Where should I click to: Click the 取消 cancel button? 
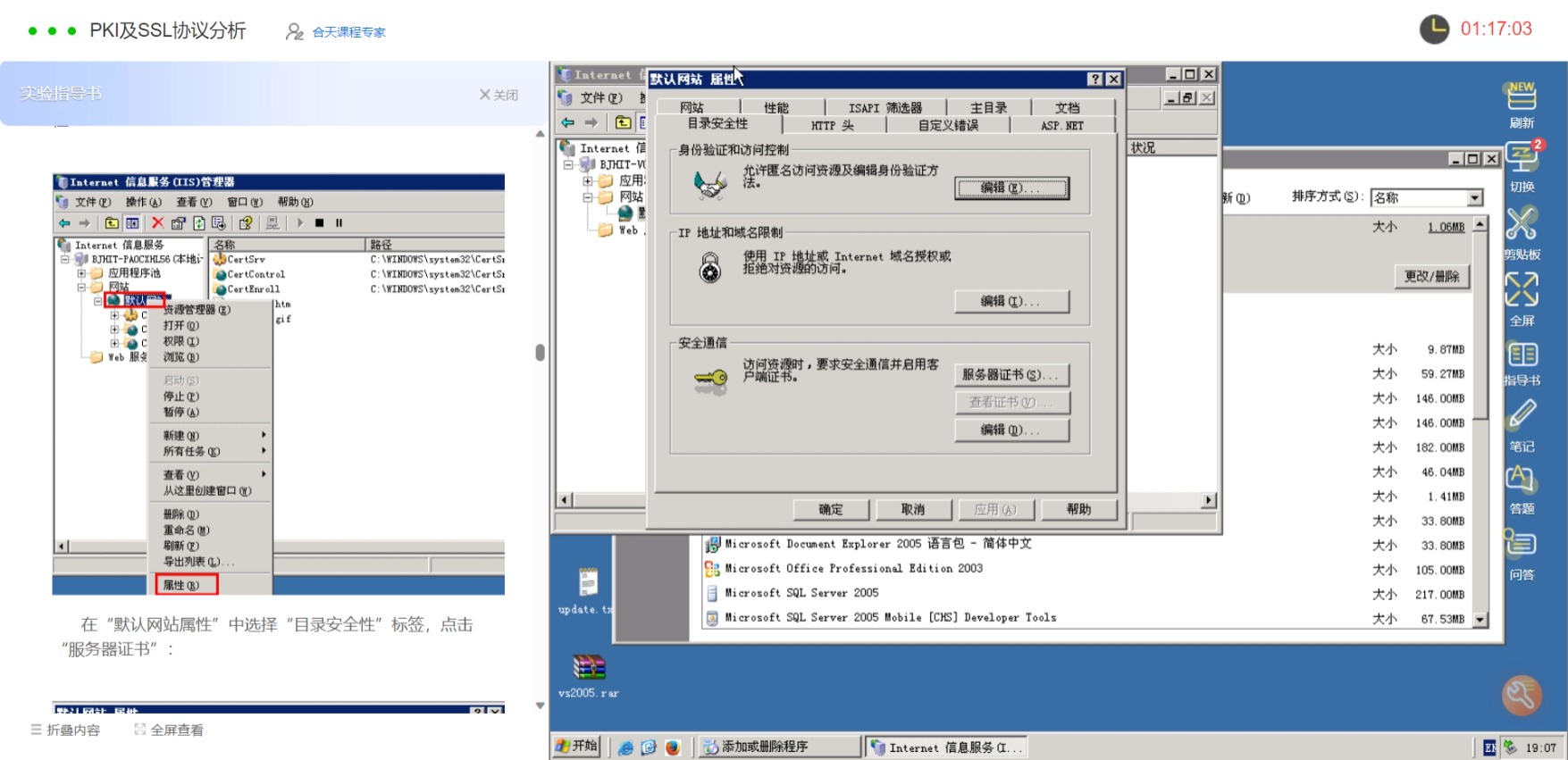click(913, 509)
